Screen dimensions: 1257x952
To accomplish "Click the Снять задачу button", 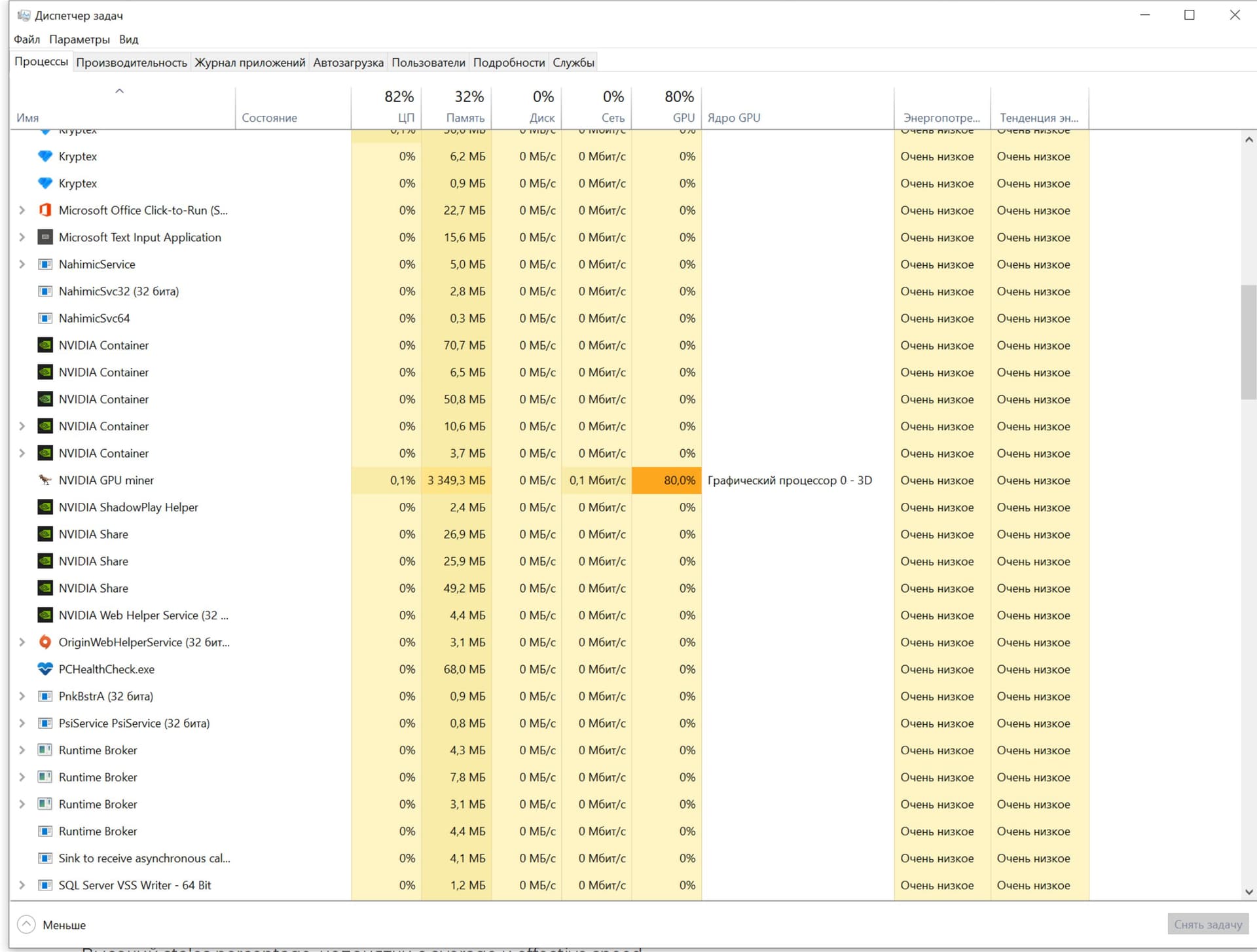I will coord(1208,924).
